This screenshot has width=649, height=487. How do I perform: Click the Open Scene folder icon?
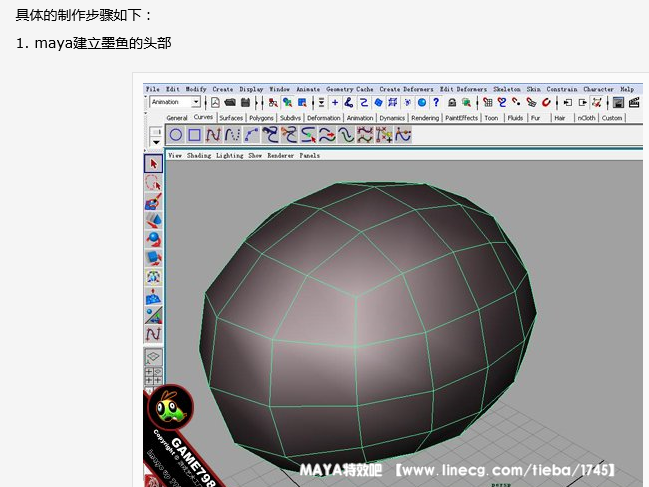point(230,102)
